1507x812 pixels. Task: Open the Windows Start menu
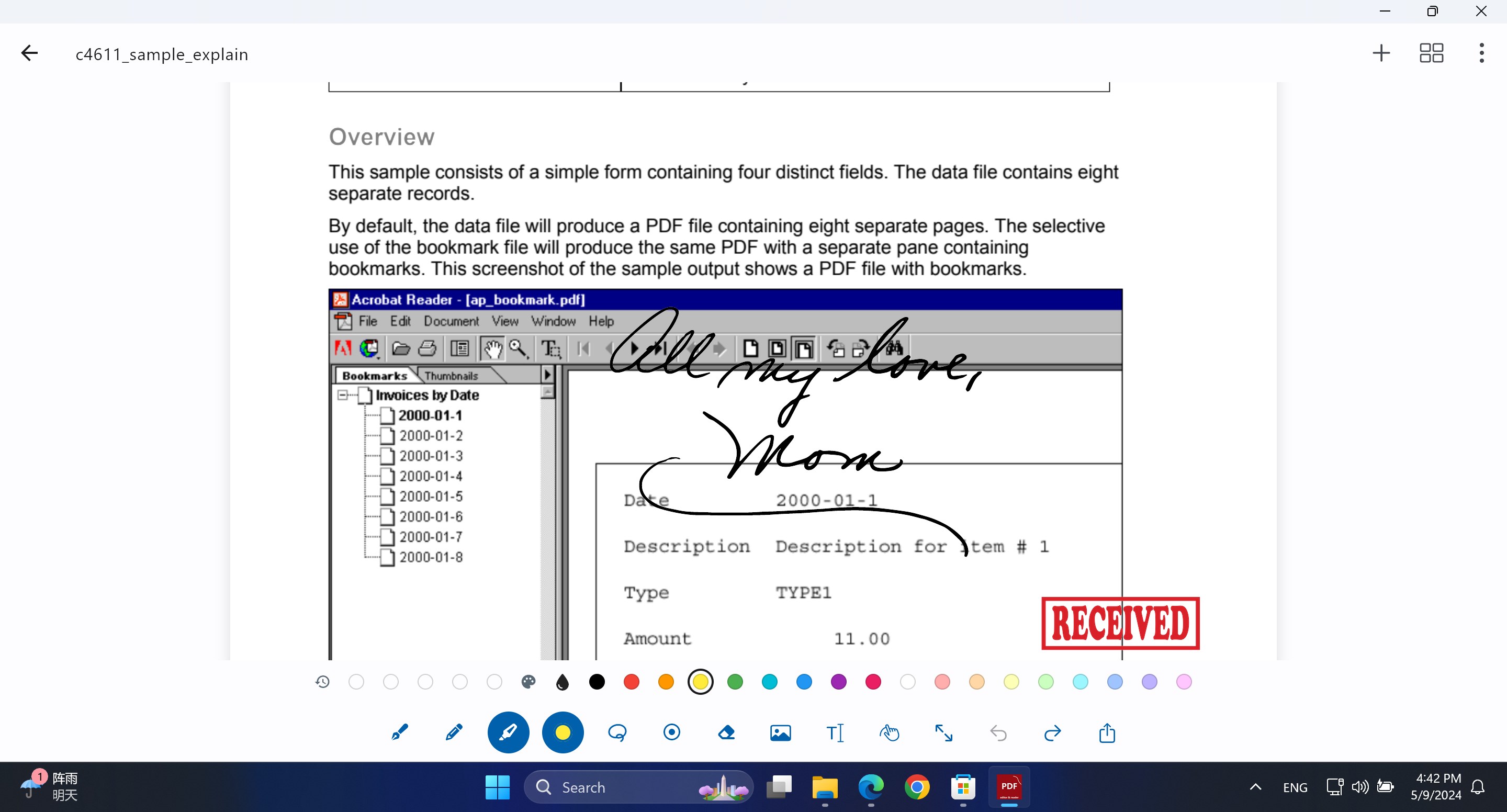497,787
